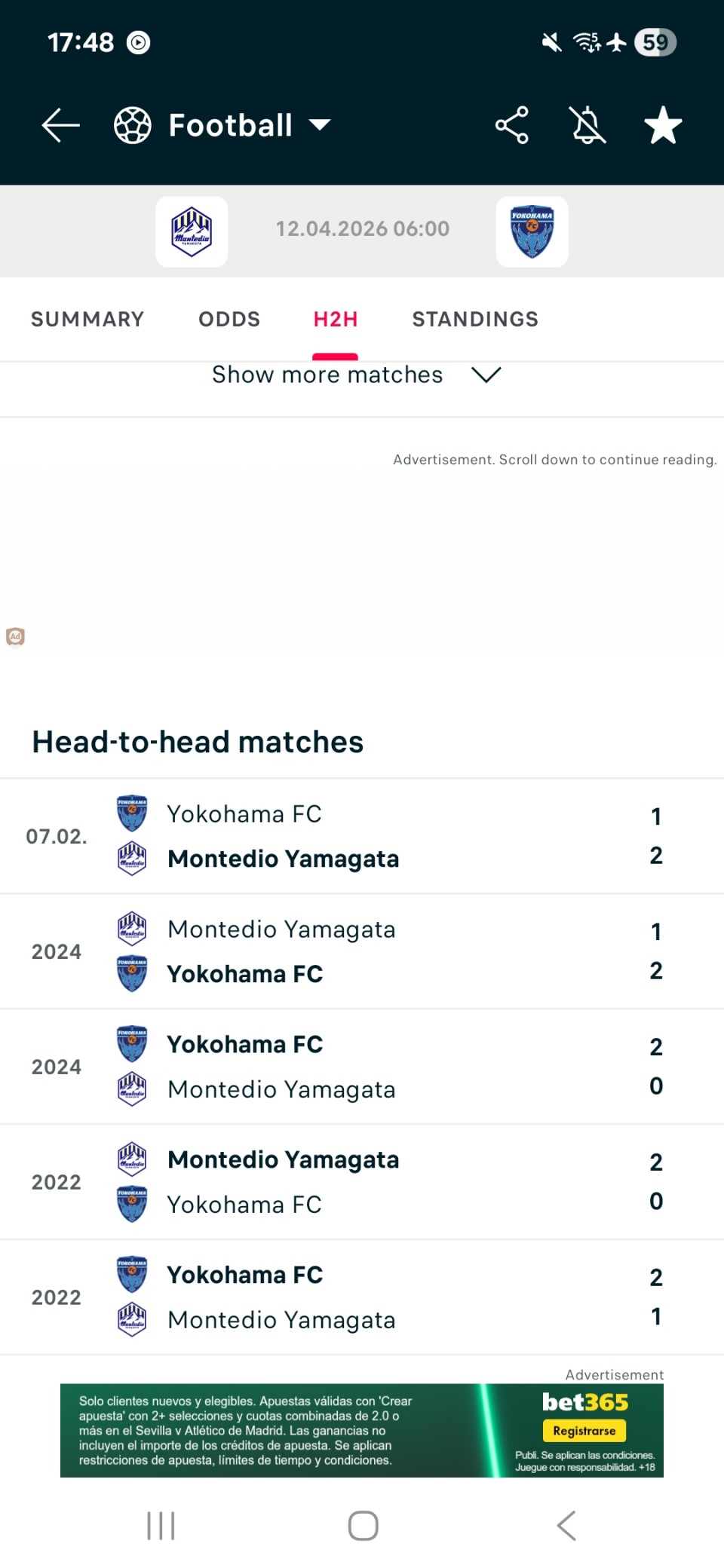Viewport: 724px width, 1568px height.
Task: Tap Android recent apps button
Action: (161, 1526)
